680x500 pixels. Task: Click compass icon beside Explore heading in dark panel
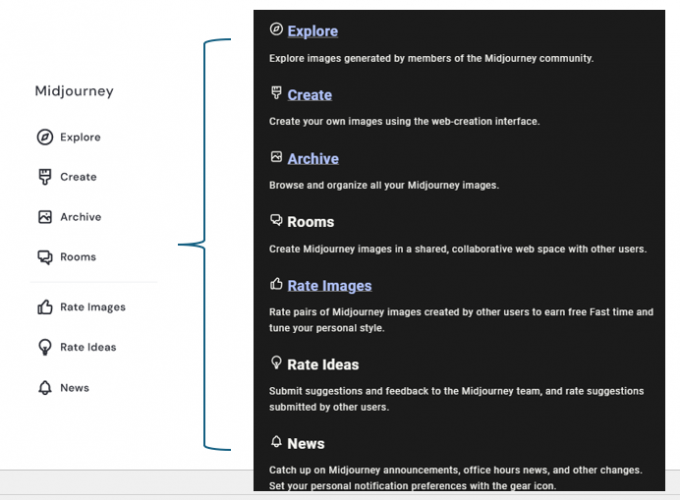276,29
